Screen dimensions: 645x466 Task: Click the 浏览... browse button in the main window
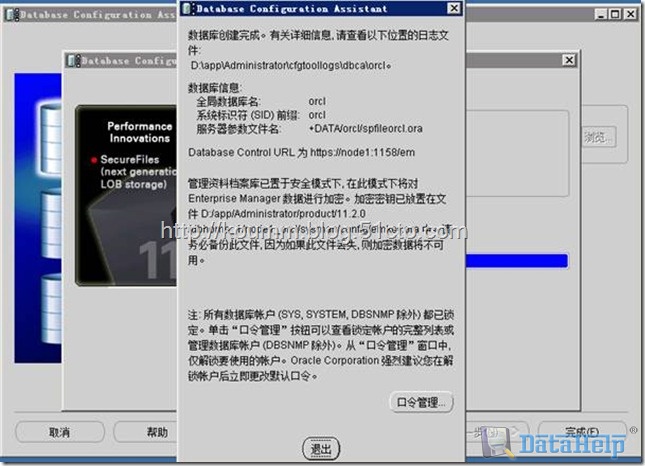coord(599,137)
